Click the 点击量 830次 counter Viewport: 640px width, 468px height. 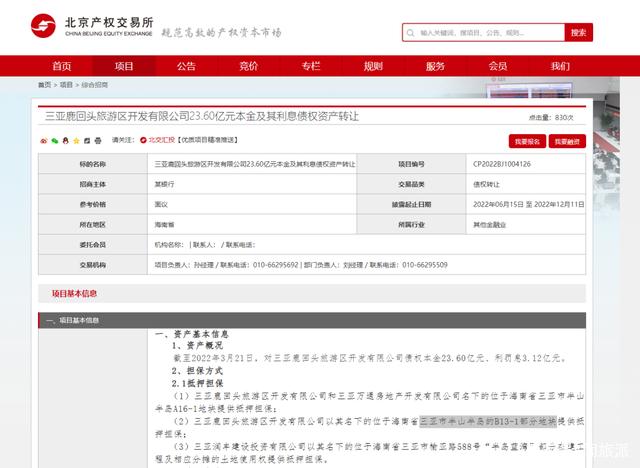(x=551, y=118)
